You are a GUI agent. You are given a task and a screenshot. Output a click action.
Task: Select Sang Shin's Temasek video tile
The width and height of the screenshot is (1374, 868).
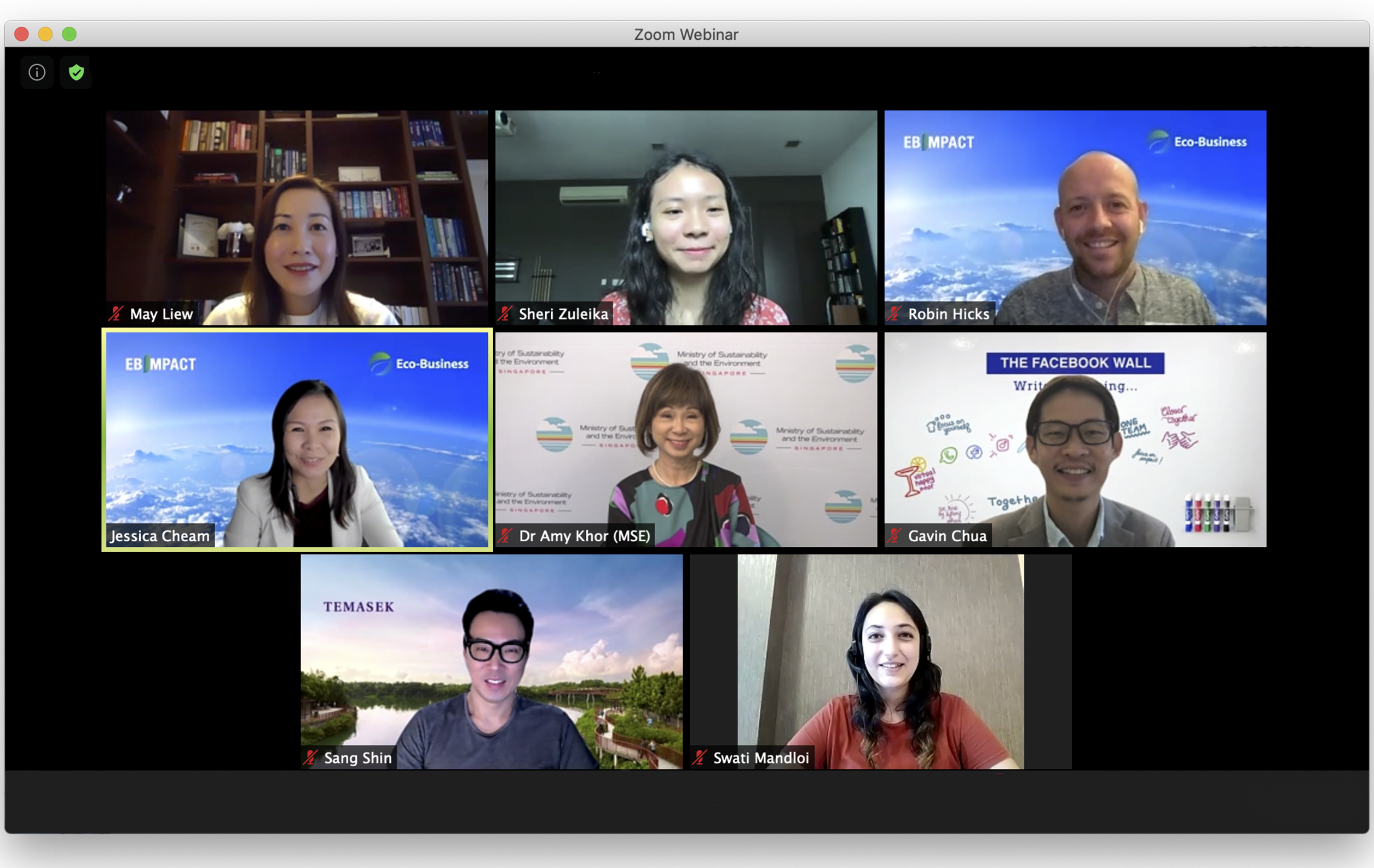coord(491,662)
